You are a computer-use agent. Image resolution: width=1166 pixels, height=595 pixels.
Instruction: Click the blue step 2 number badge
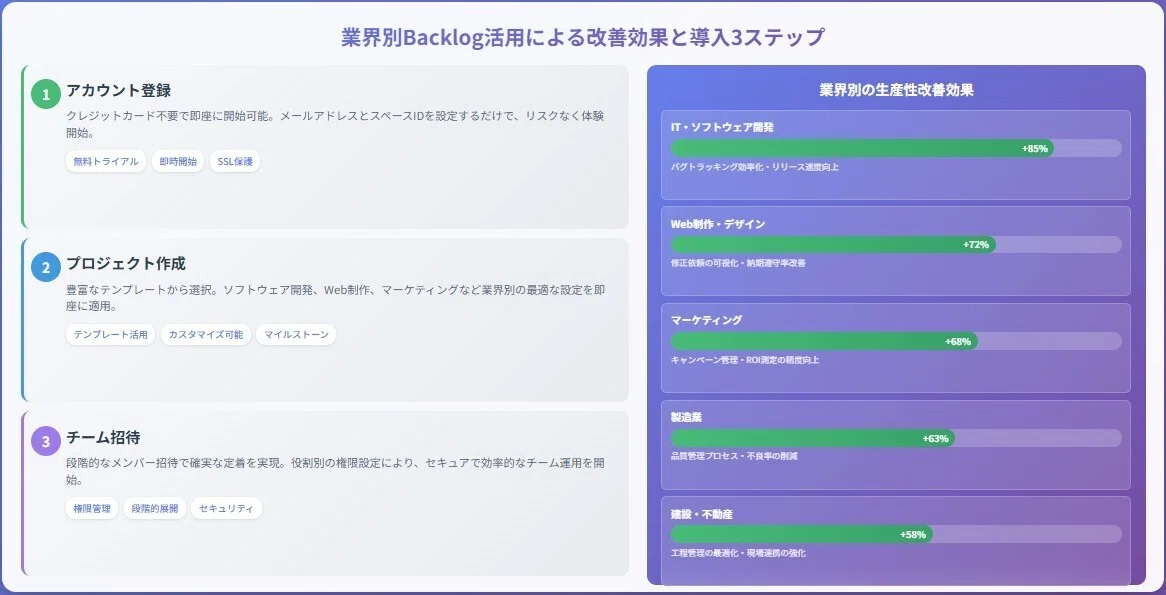[45, 268]
